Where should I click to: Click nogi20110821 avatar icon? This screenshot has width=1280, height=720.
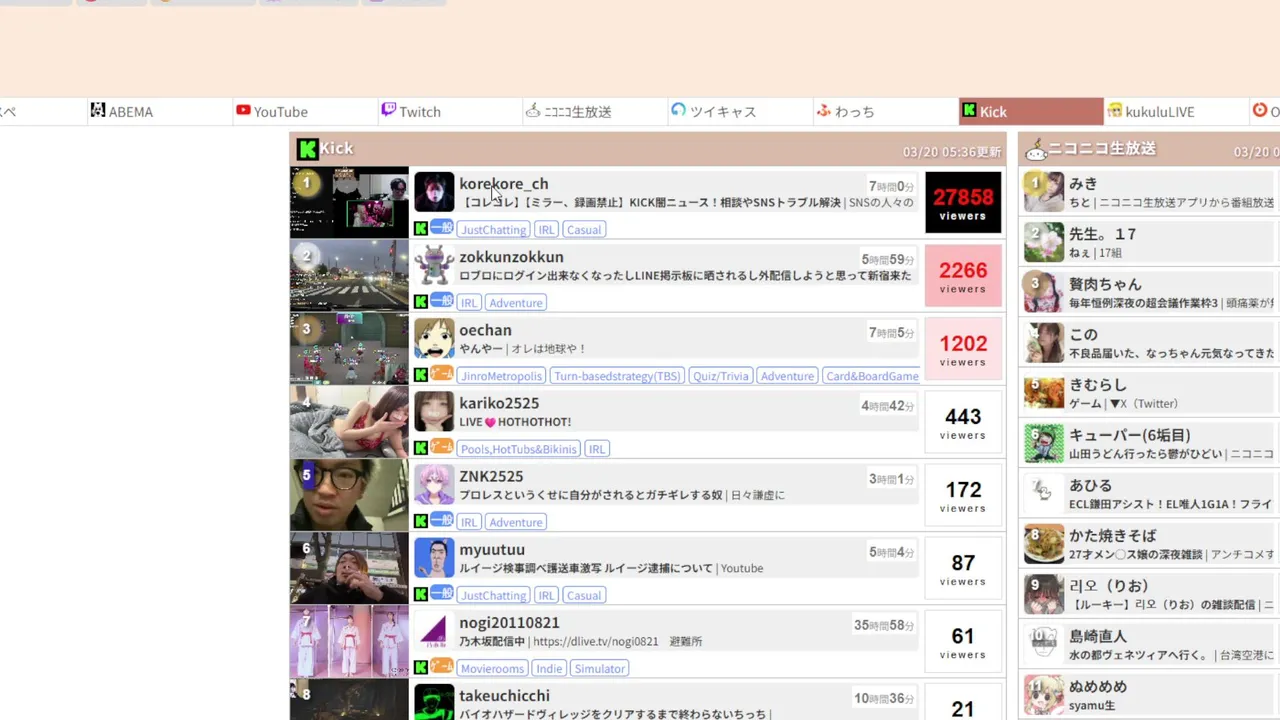[x=434, y=630]
